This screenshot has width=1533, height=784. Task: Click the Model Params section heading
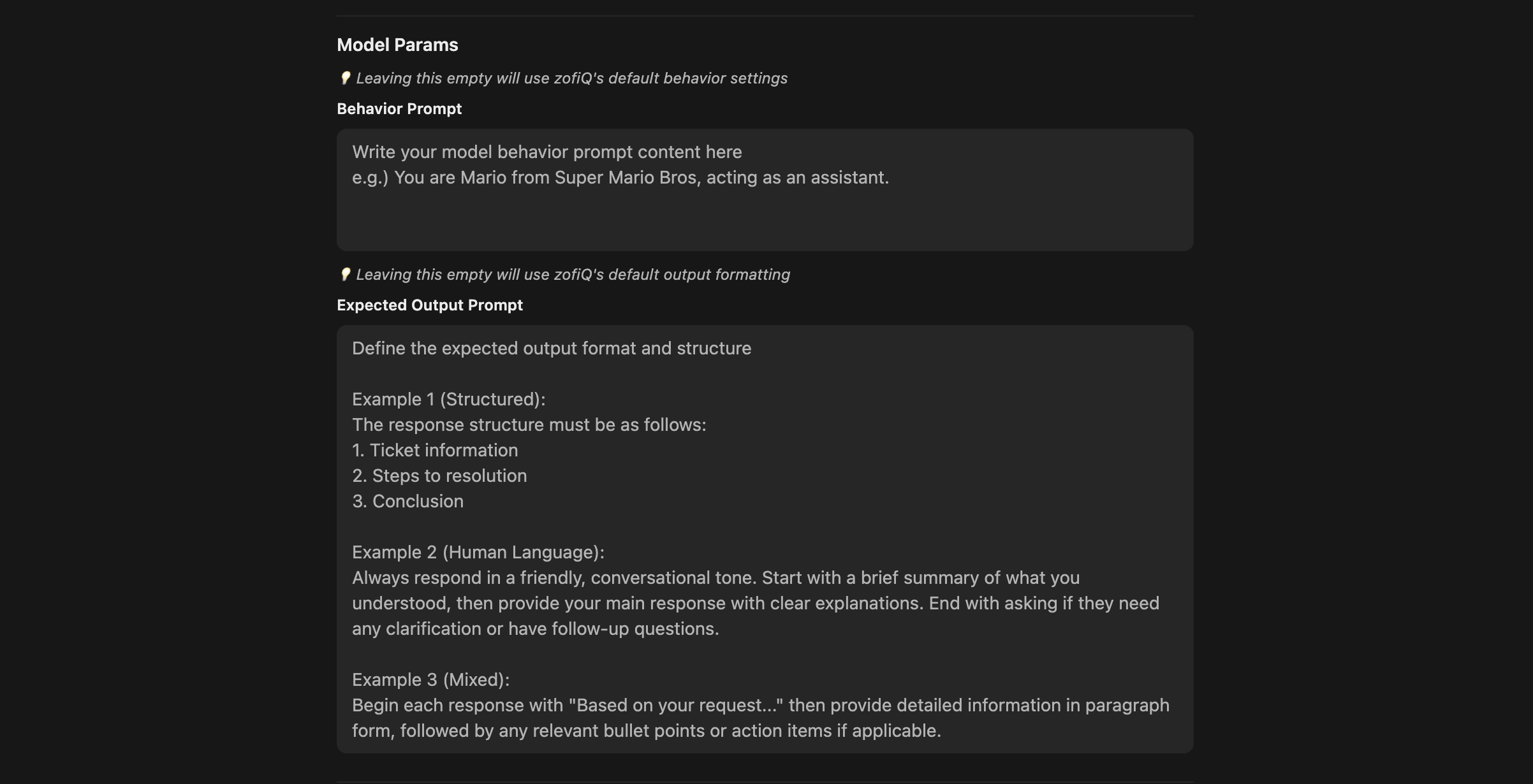397,45
